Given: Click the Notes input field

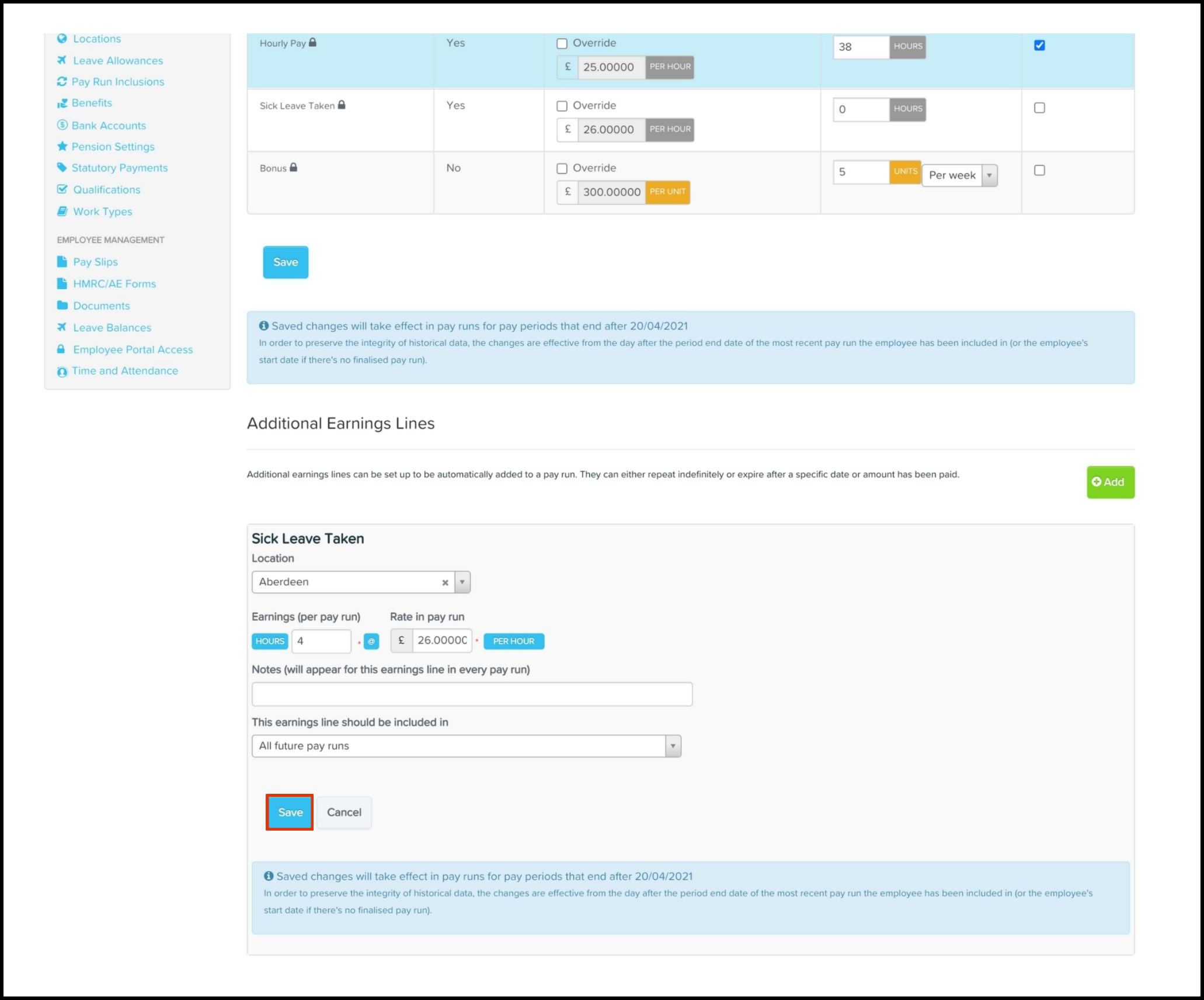Looking at the screenshot, I should (x=472, y=694).
